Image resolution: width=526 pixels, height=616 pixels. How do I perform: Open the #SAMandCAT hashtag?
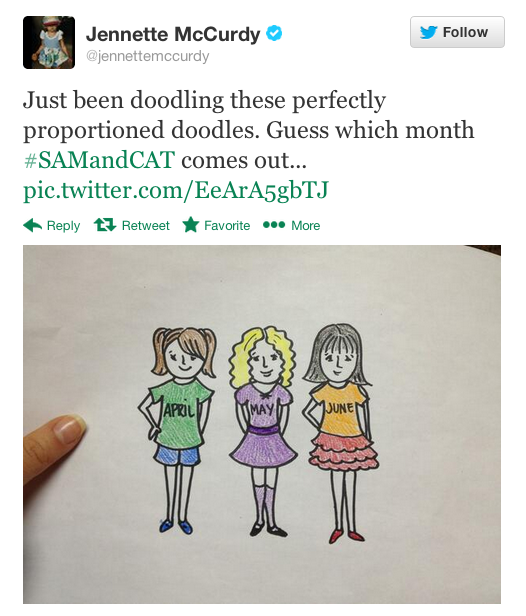coord(99,160)
